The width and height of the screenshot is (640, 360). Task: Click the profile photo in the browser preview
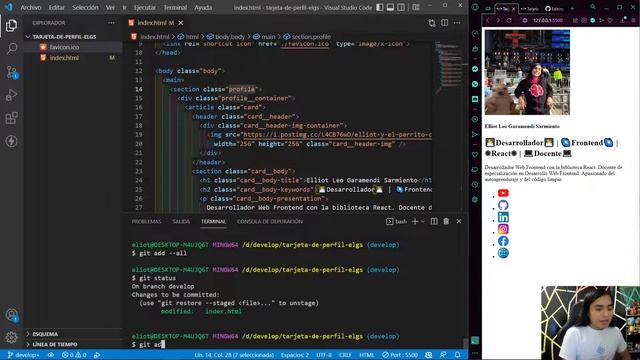tap(527, 72)
